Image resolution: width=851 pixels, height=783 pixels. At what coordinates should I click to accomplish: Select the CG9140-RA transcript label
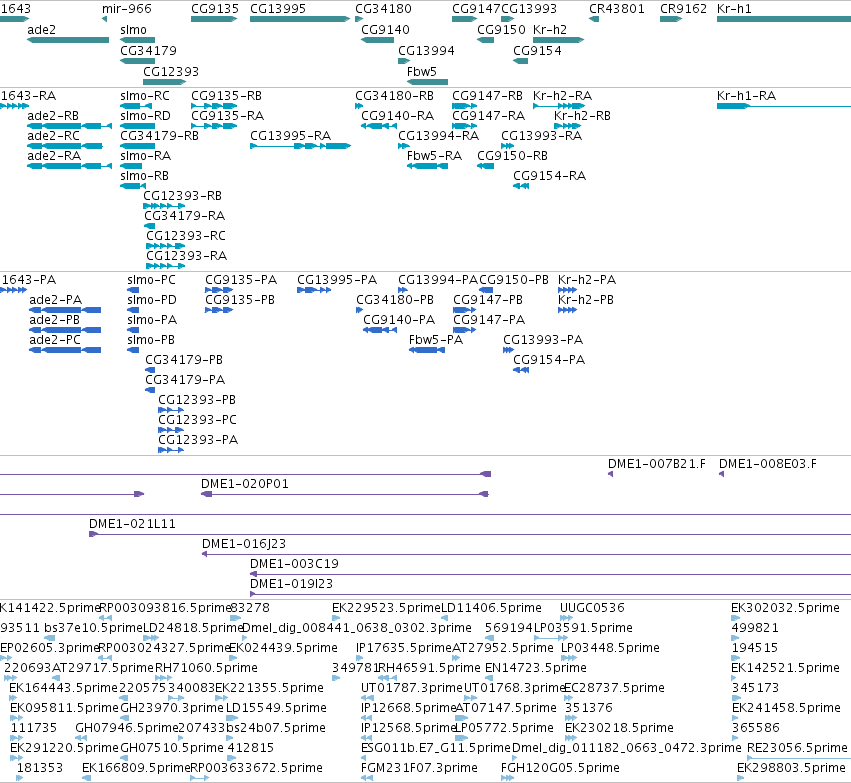coord(397,116)
